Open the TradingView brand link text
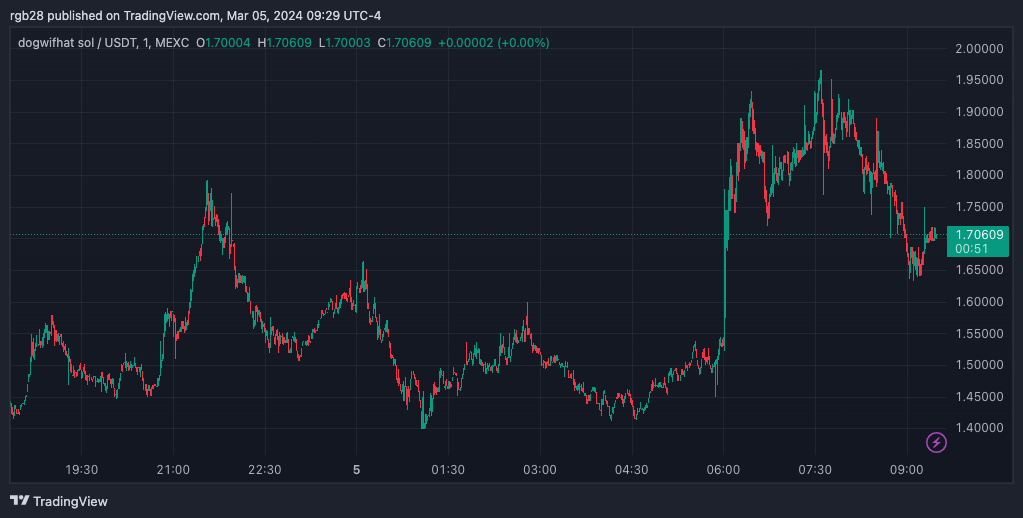The height and width of the screenshot is (518, 1023). coord(70,502)
